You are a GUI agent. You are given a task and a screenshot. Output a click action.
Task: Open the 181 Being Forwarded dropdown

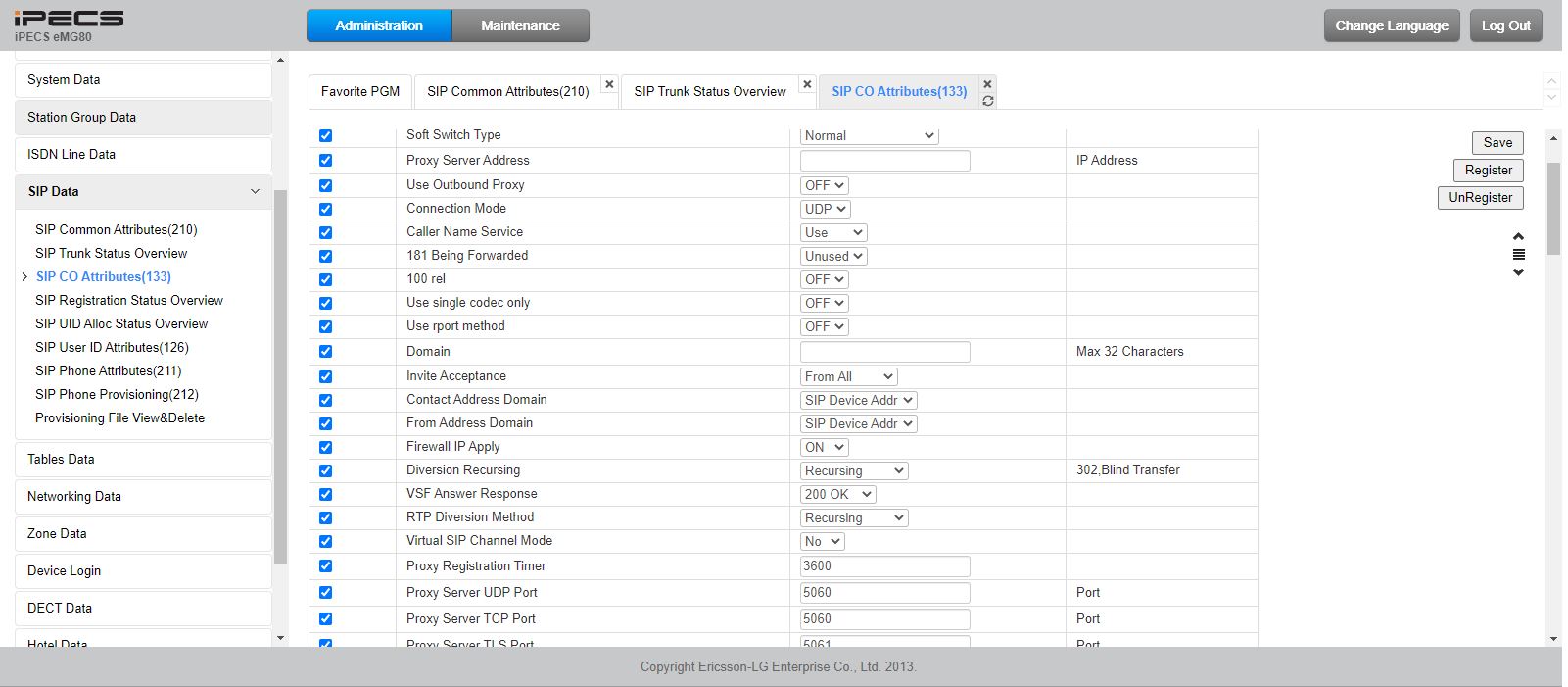tap(833, 256)
